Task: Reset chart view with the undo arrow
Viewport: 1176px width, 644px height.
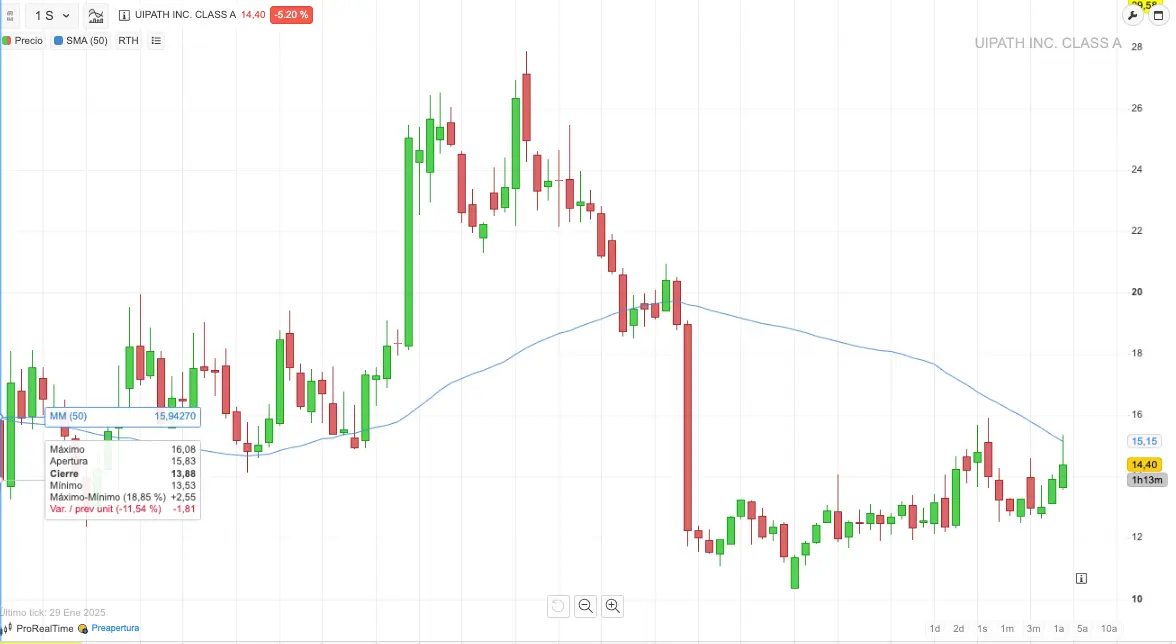Action: (558, 605)
